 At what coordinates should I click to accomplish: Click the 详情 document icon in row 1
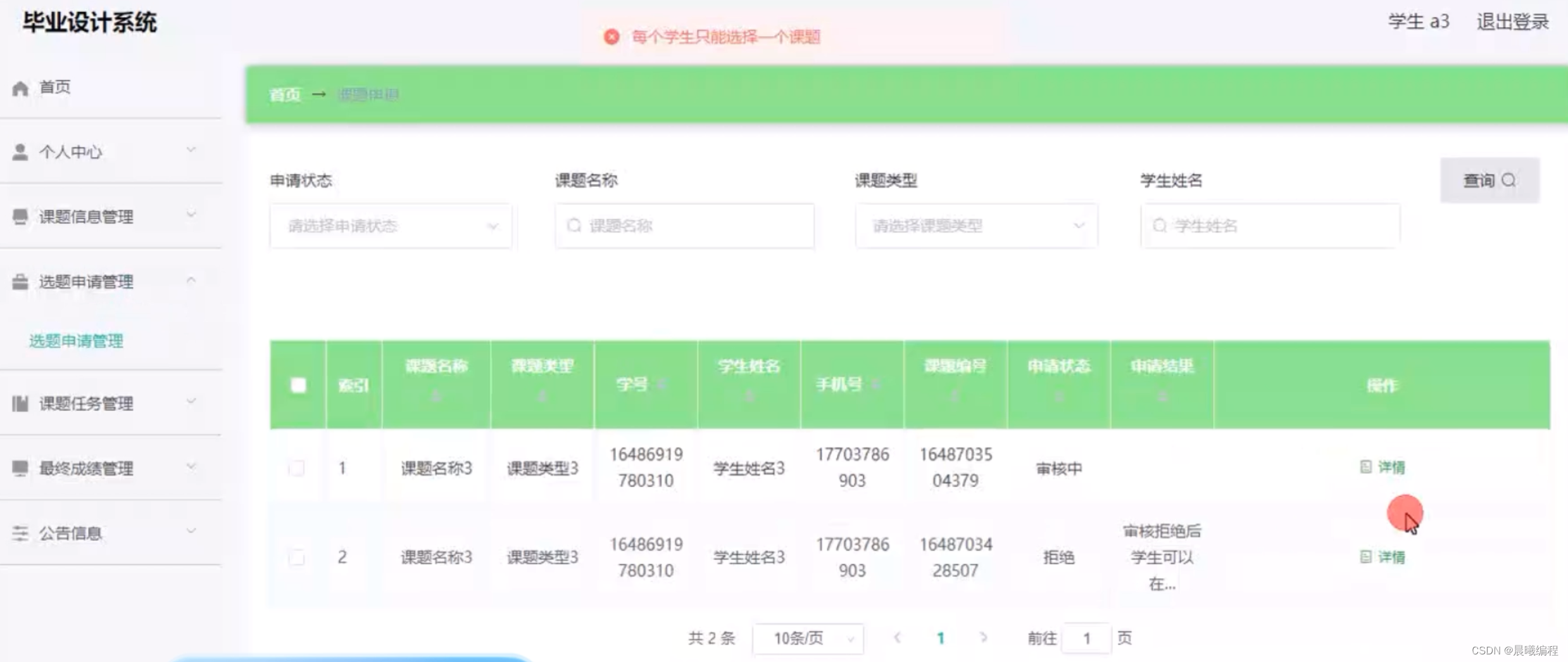[x=1366, y=467]
